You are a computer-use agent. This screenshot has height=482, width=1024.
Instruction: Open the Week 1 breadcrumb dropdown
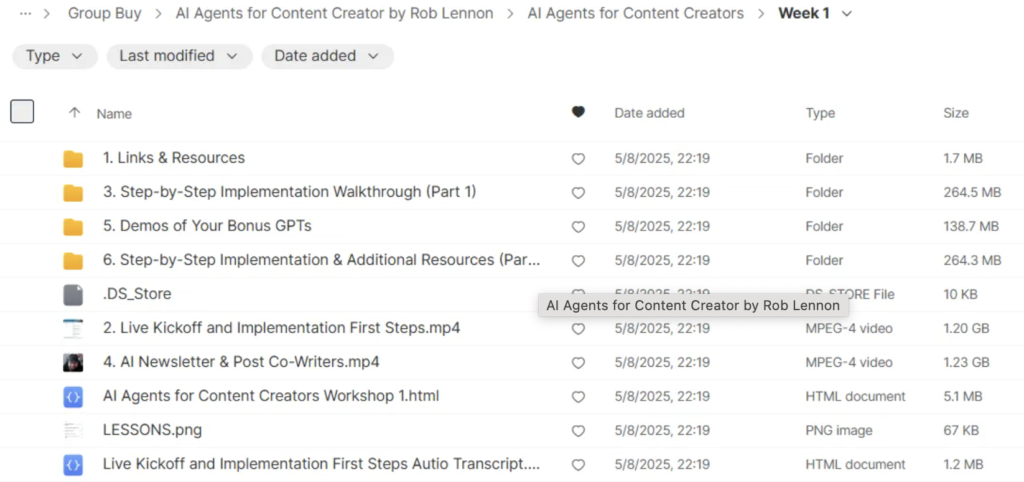(848, 14)
